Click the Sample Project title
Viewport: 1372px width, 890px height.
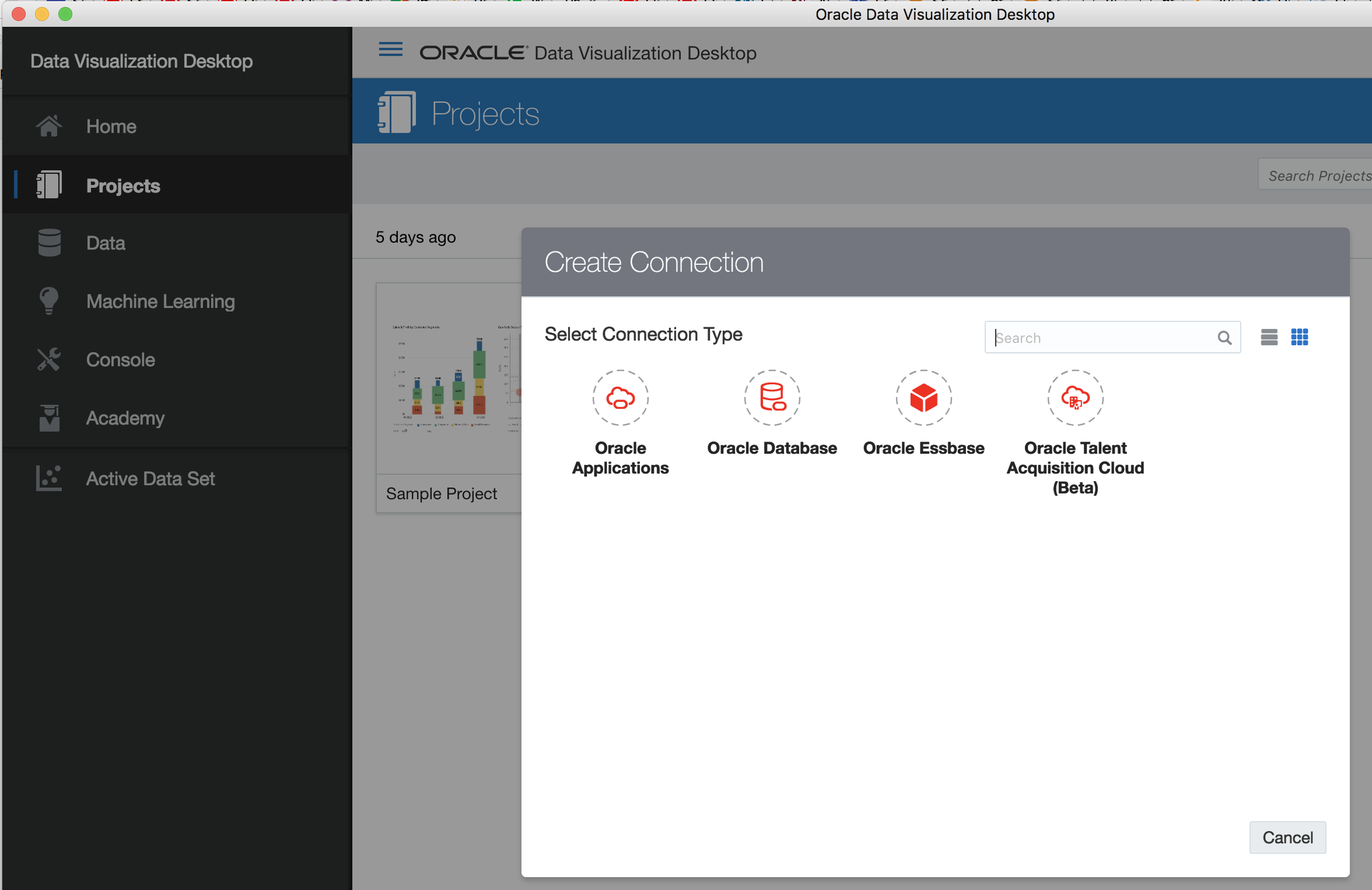(x=442, y=493)
